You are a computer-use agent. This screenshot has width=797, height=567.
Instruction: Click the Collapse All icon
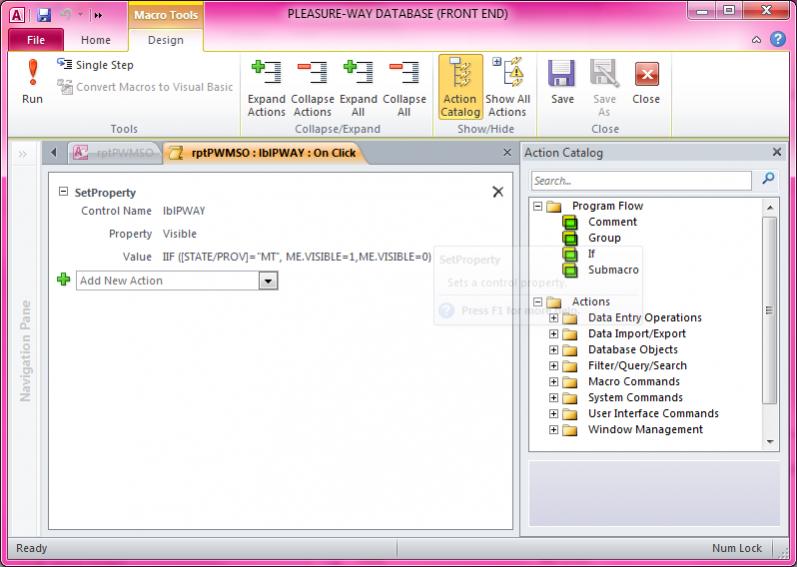click(404, 88)
